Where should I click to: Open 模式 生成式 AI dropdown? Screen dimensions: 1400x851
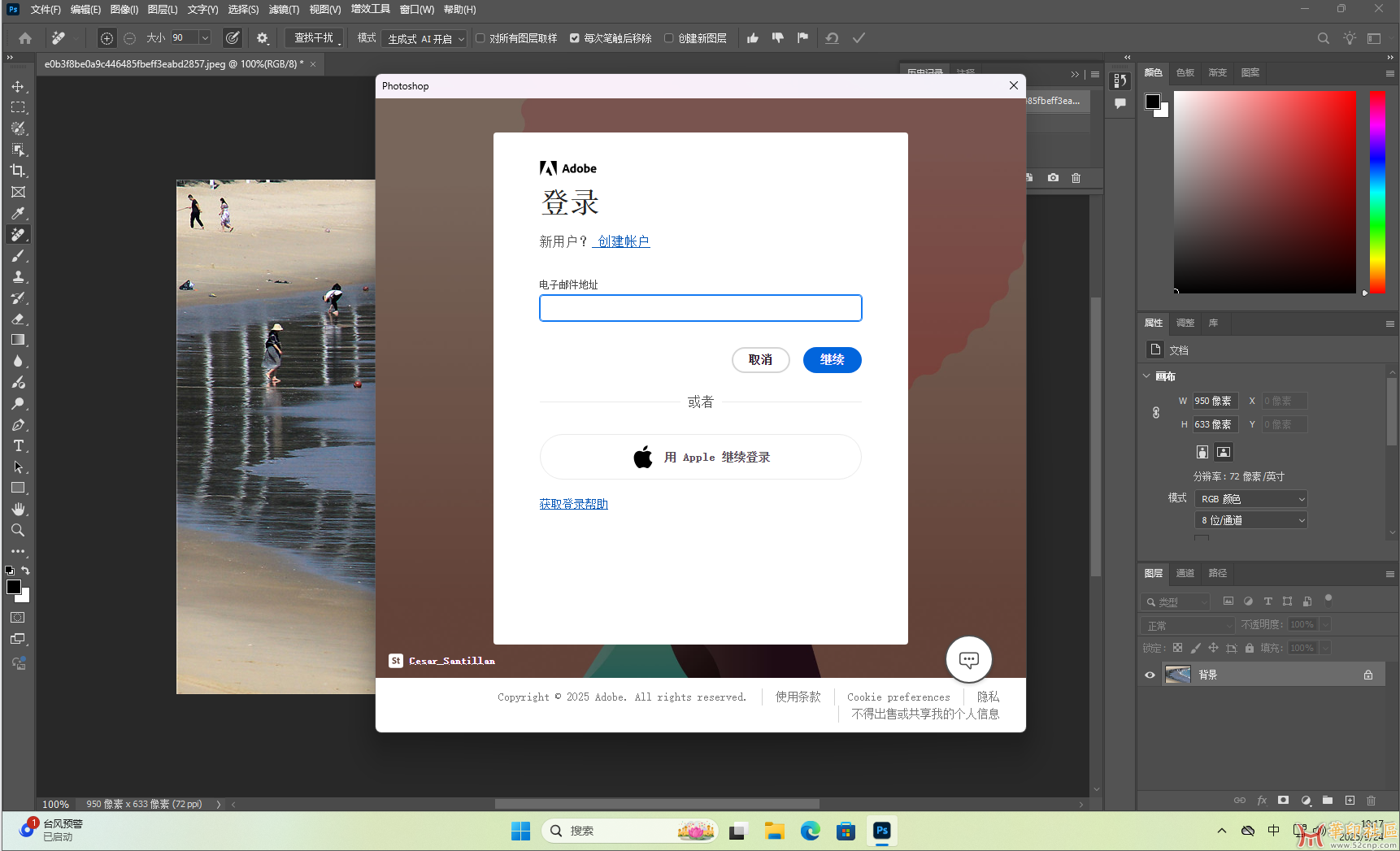tap(424, 38)
